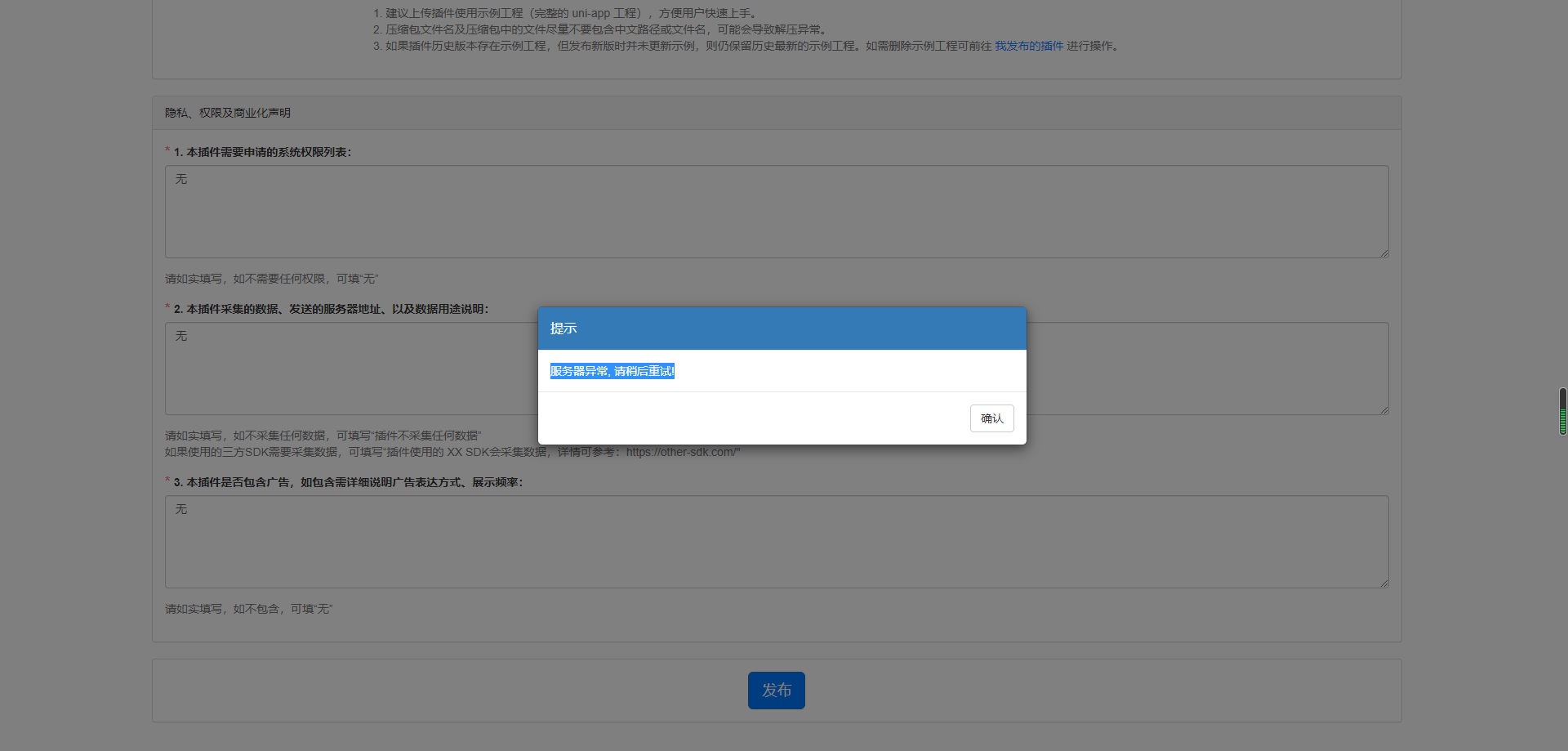This screenshot has width=1568, height=751.
Task: Click the resize grip of the advertising textarea
Action: coord(1383,583)
